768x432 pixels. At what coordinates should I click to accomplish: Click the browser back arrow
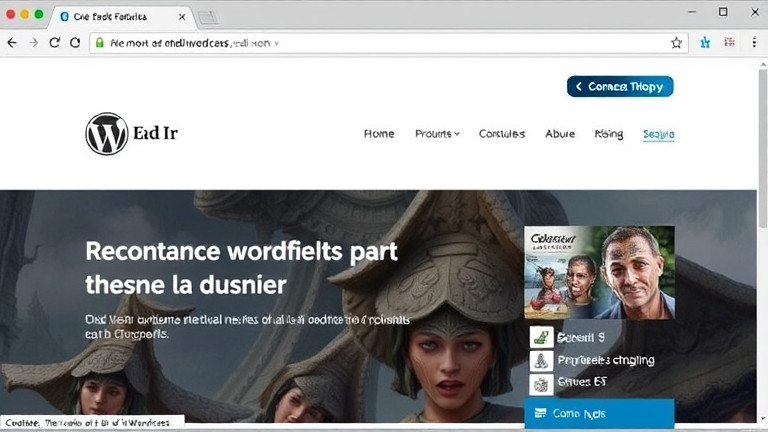coord(12,43)
